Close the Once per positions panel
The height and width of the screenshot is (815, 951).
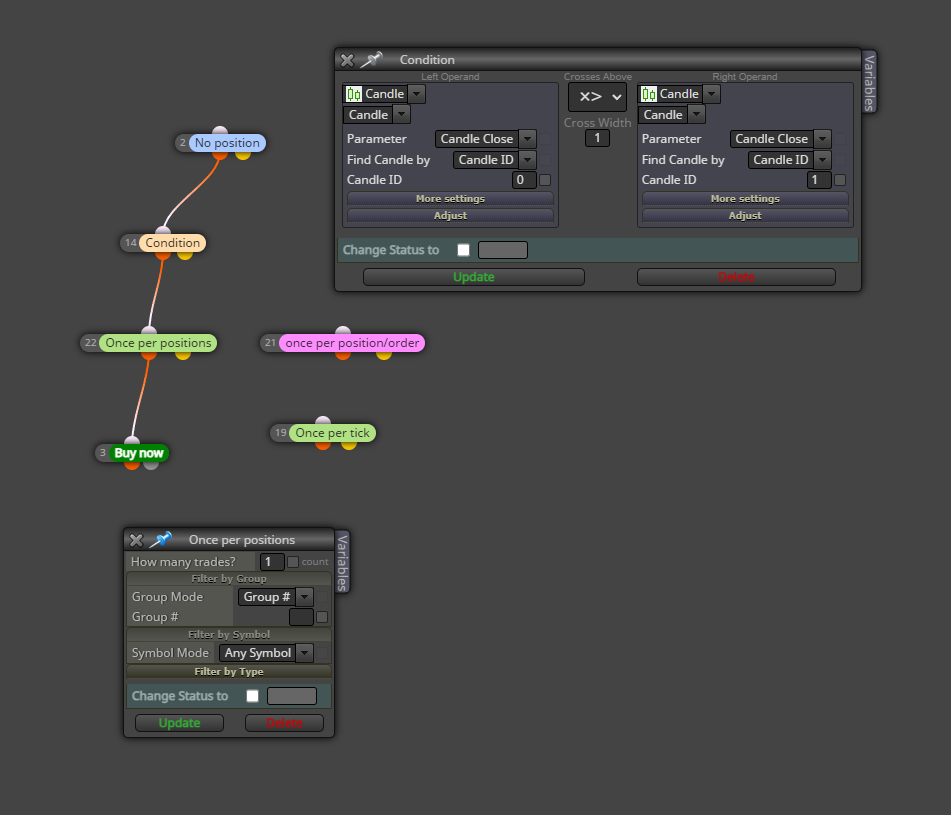coord(136,540)
